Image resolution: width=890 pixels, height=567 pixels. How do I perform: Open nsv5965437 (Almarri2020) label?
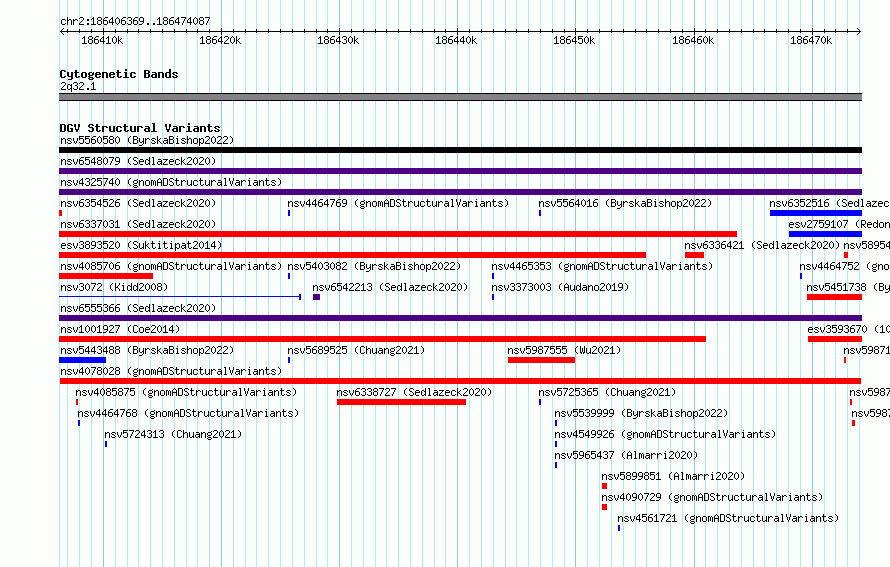tap(626, 455)
